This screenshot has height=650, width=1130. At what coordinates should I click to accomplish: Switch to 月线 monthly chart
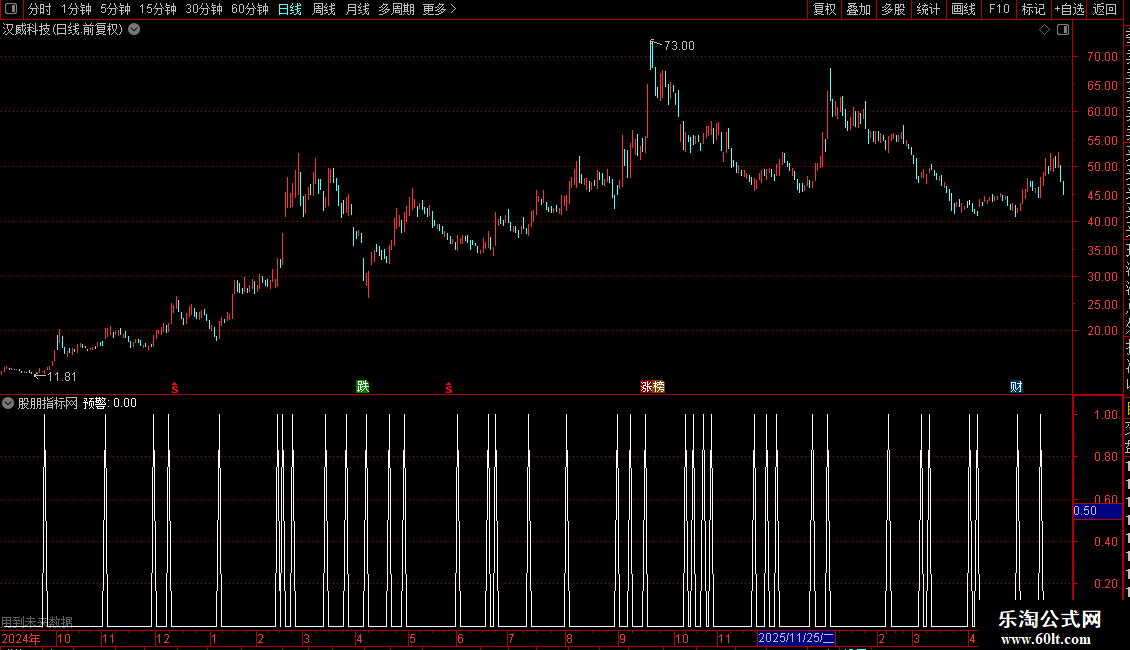(x=357, y=9)
